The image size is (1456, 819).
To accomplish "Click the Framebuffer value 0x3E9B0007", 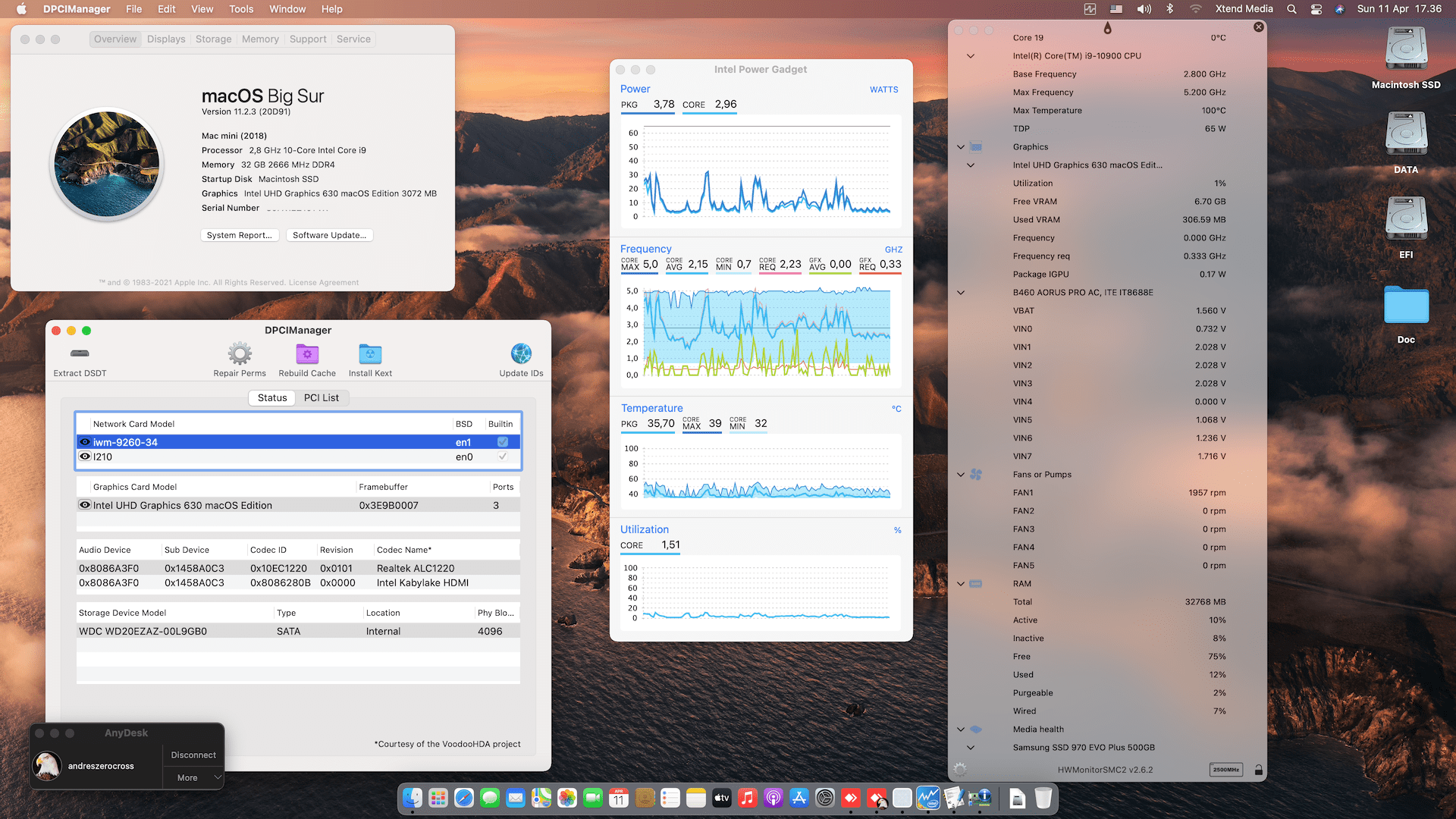I will point(388,505).
